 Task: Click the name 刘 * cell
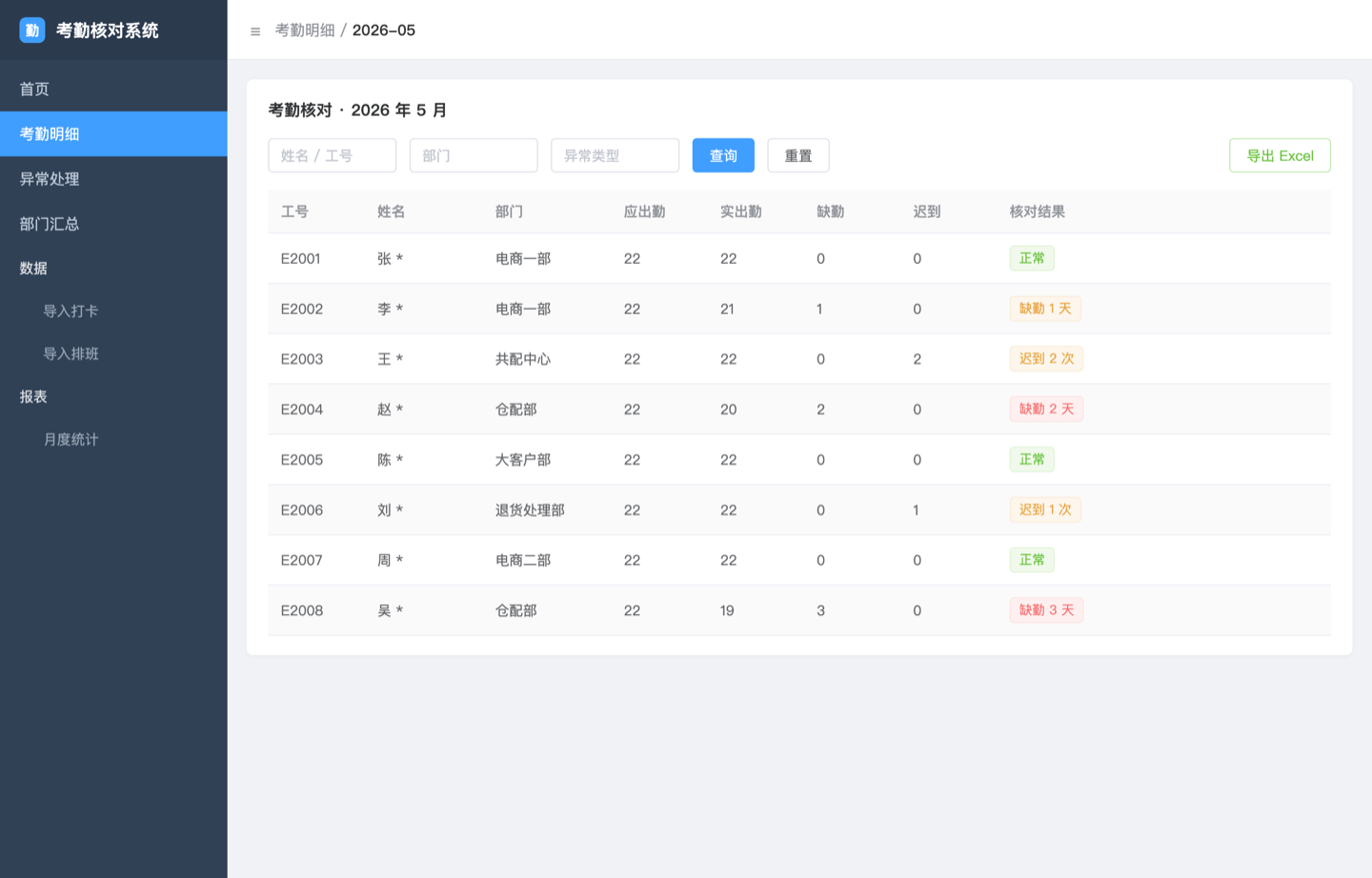click(391, 510)
